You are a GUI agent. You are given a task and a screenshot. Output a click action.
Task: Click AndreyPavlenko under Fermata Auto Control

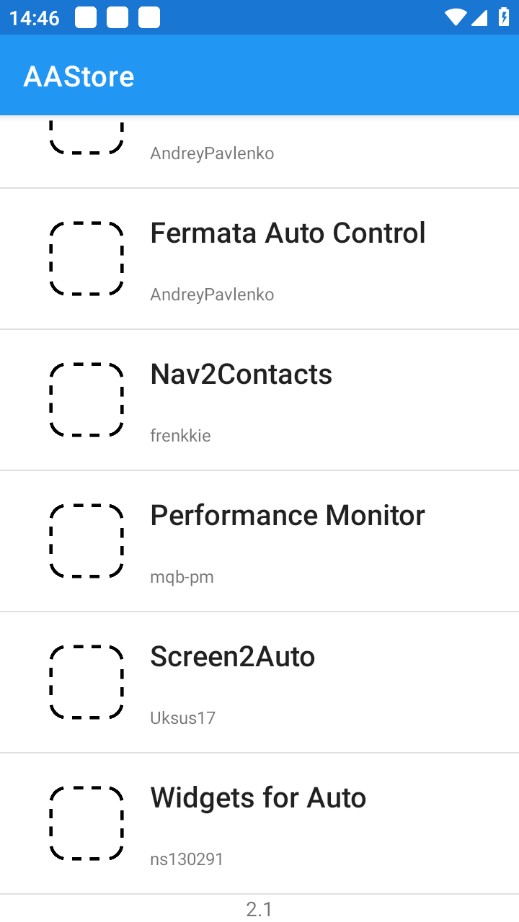212,295
